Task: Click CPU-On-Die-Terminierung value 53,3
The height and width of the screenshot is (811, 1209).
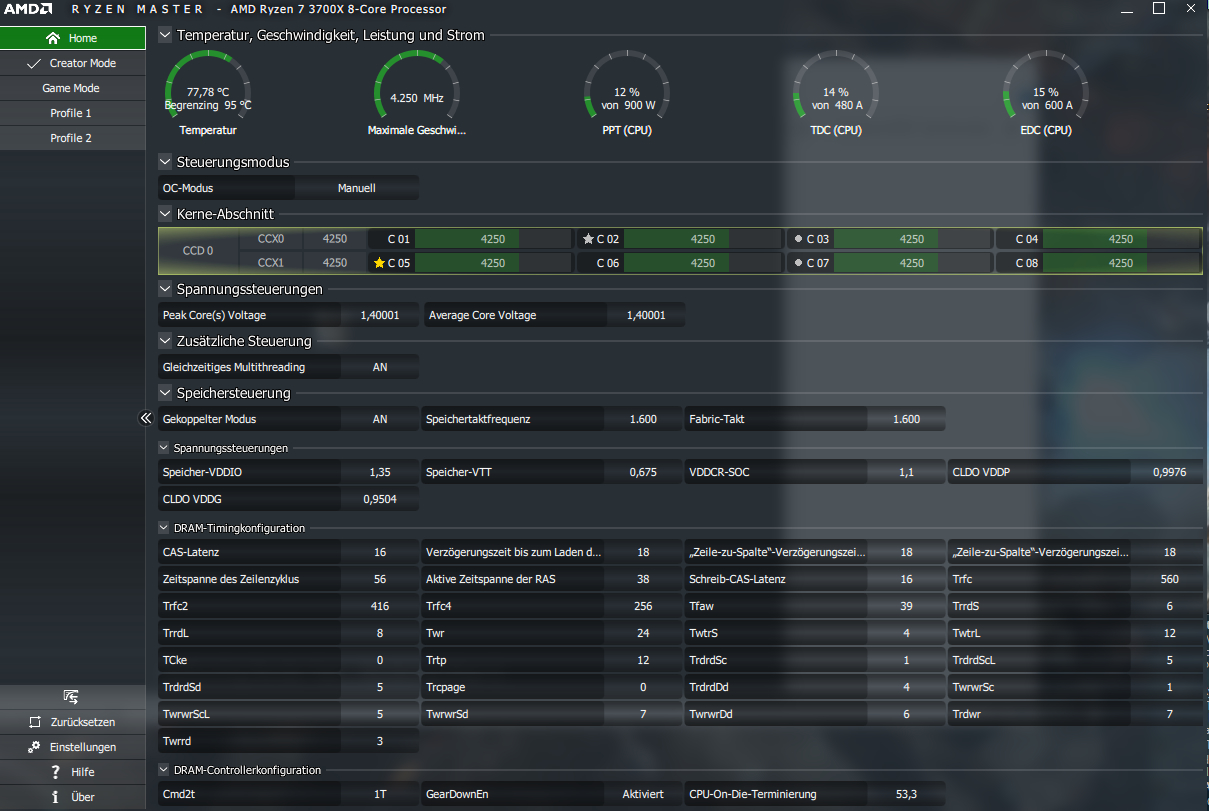Action: tap(906, 794)
